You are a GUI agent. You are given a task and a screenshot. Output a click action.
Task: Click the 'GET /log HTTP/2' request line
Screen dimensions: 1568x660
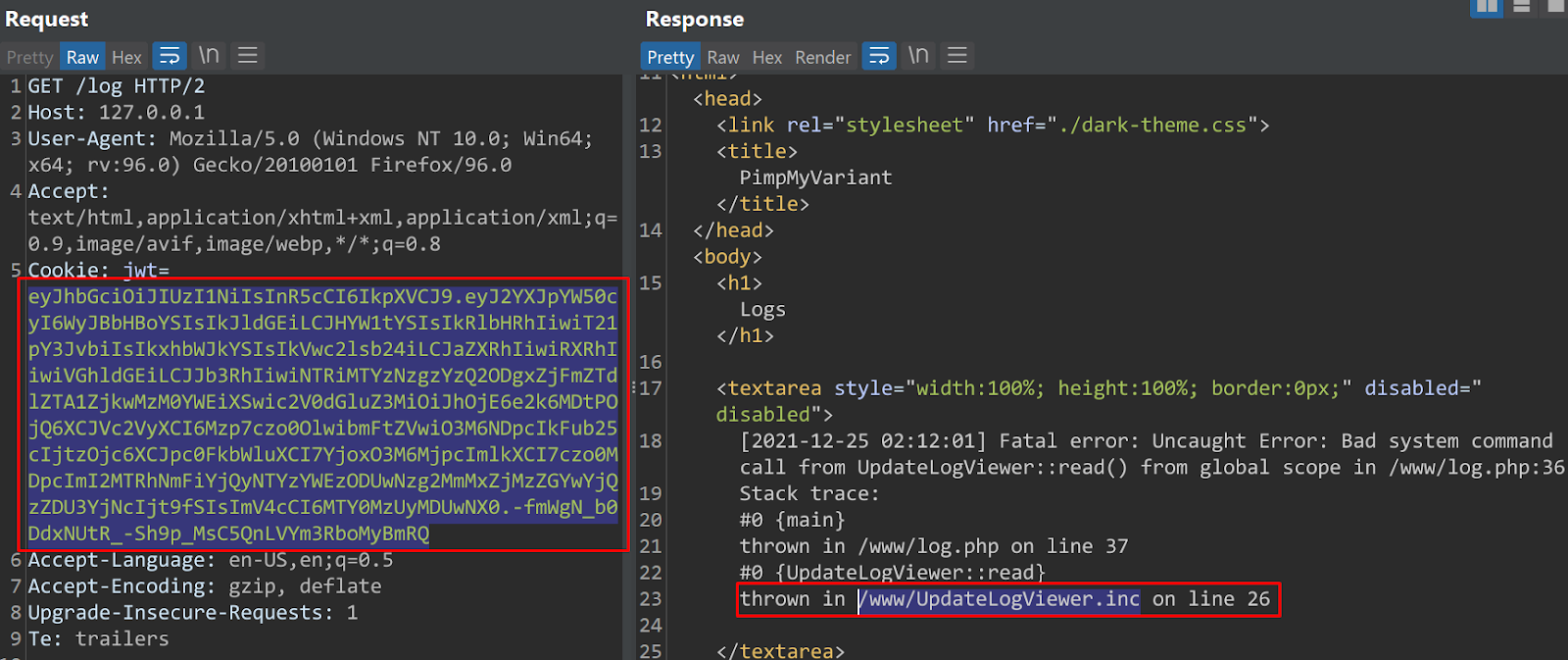[x=117, y=86]
